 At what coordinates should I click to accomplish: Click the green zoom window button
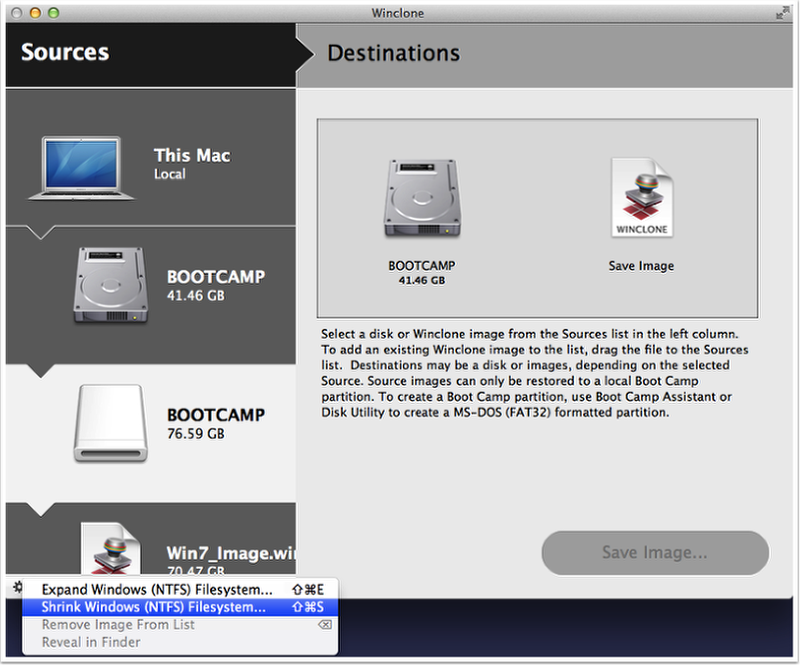(x=55, y=13)
